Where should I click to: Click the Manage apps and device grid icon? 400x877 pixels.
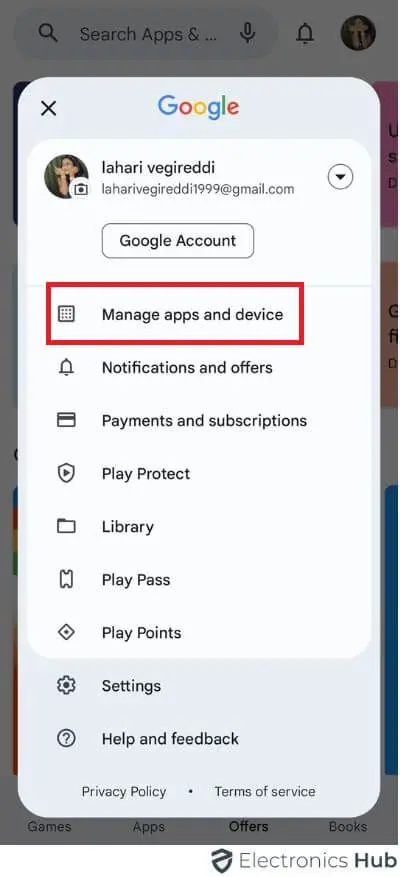click(x=66, y=314)
